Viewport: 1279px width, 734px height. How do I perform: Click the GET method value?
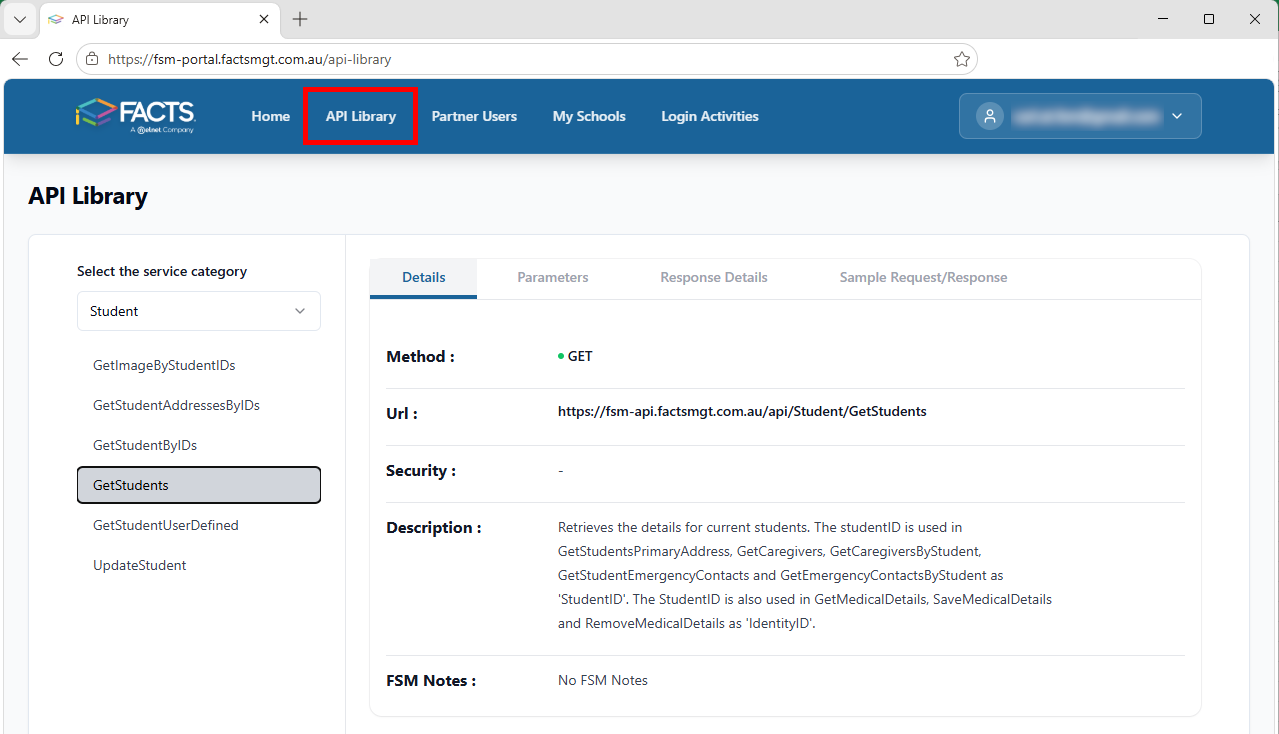(580, 356)
